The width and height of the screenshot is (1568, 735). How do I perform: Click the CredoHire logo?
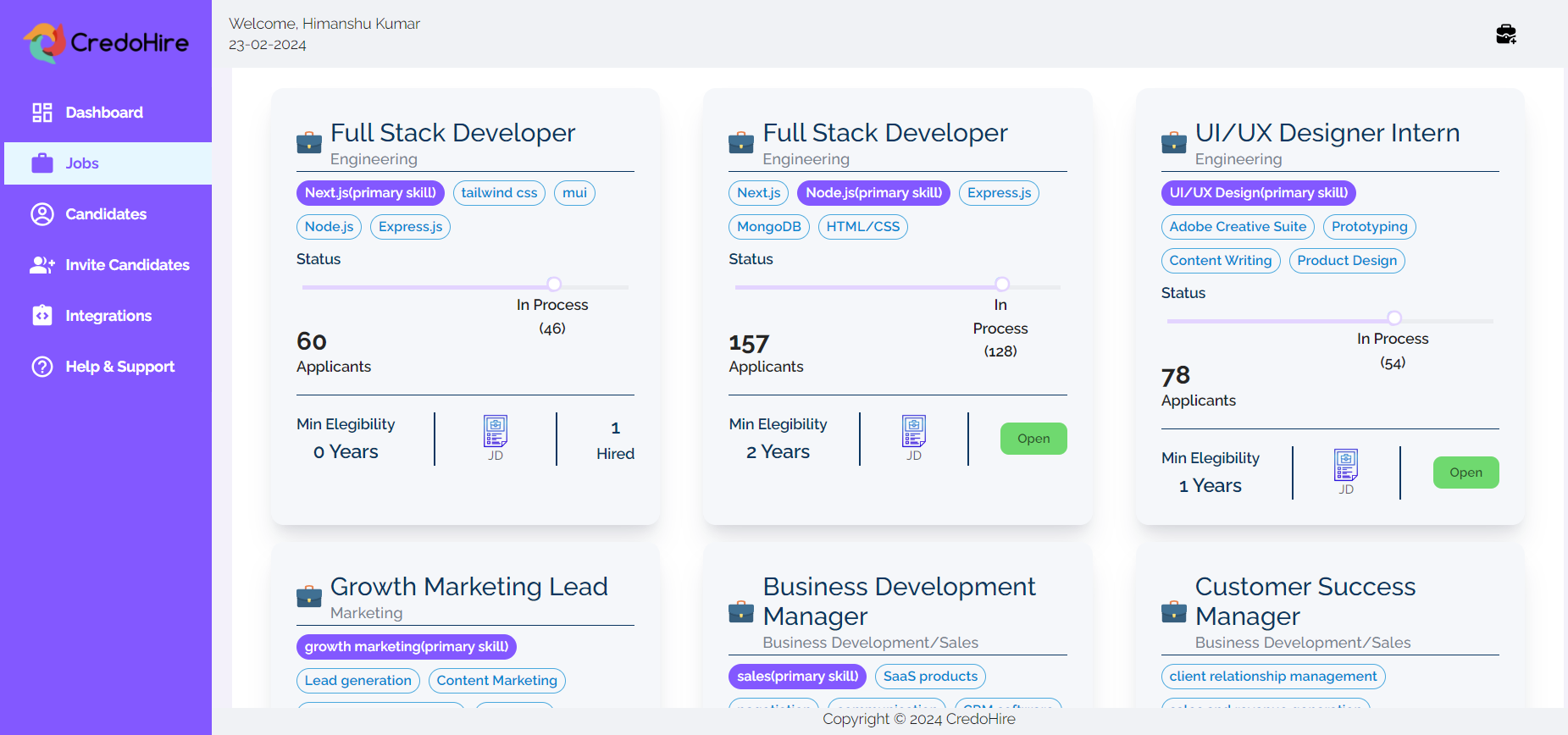coord(107,42)
